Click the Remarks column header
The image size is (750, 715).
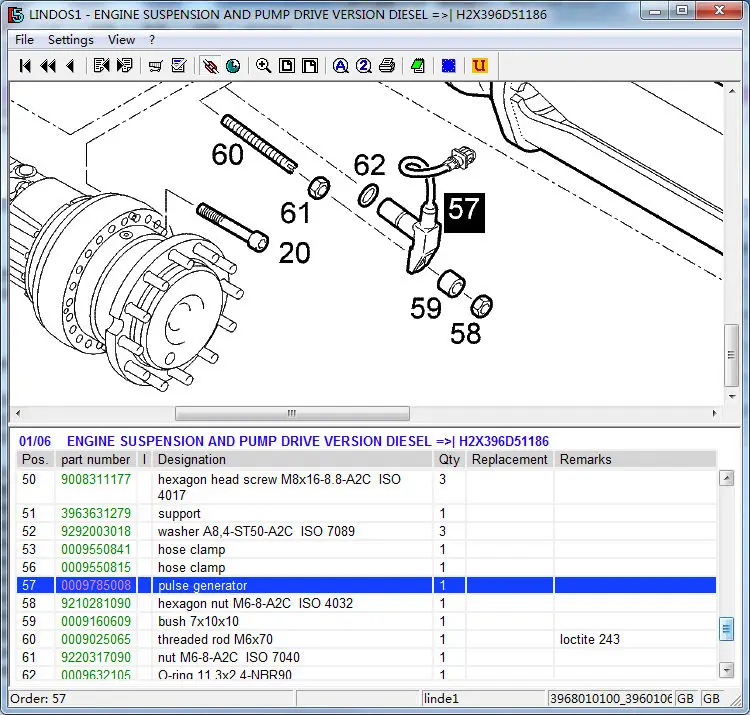tap(635, 460)
